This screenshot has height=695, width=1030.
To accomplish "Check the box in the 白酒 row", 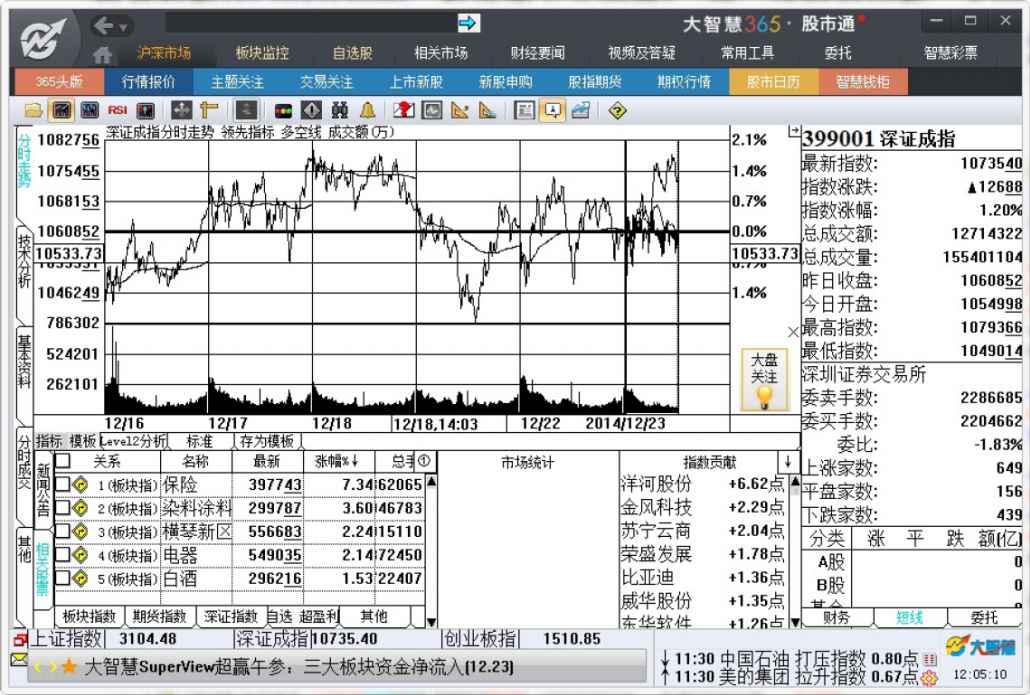I will 63,579.
